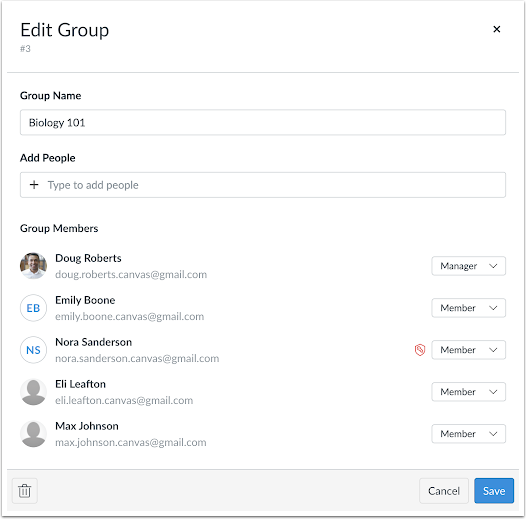The height and width of the screenshot is (519, 526).
Task: Open Eli Leafton's role dropdown
Action: click(x=468, y=392)
